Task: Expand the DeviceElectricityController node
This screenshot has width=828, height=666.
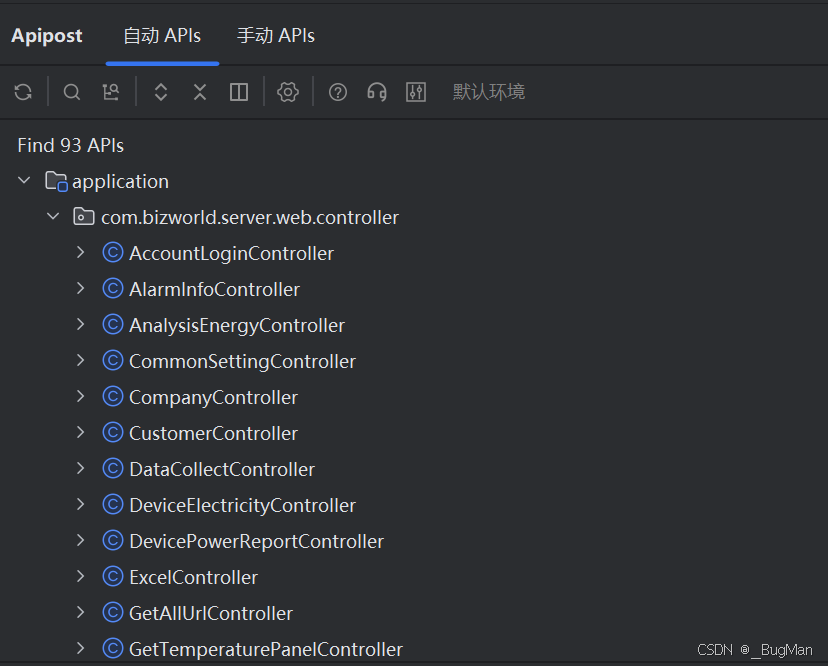Action: (81, 504)
